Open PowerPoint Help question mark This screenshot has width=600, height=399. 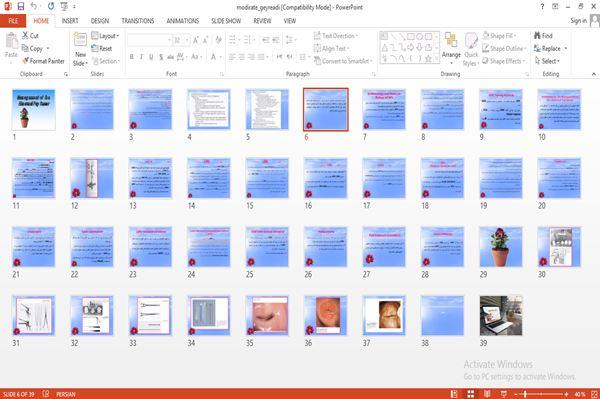(x=542, y=7)
